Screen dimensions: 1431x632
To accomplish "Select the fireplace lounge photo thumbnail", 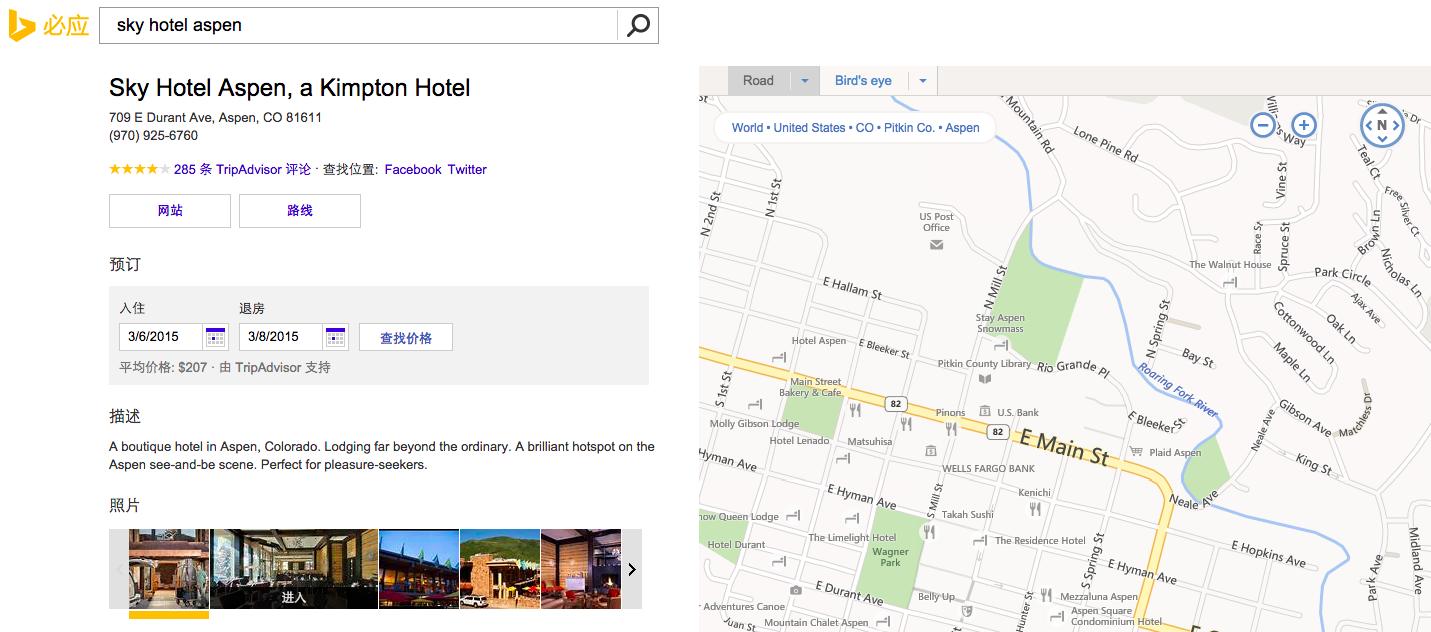I will click(x=581, y=569).
